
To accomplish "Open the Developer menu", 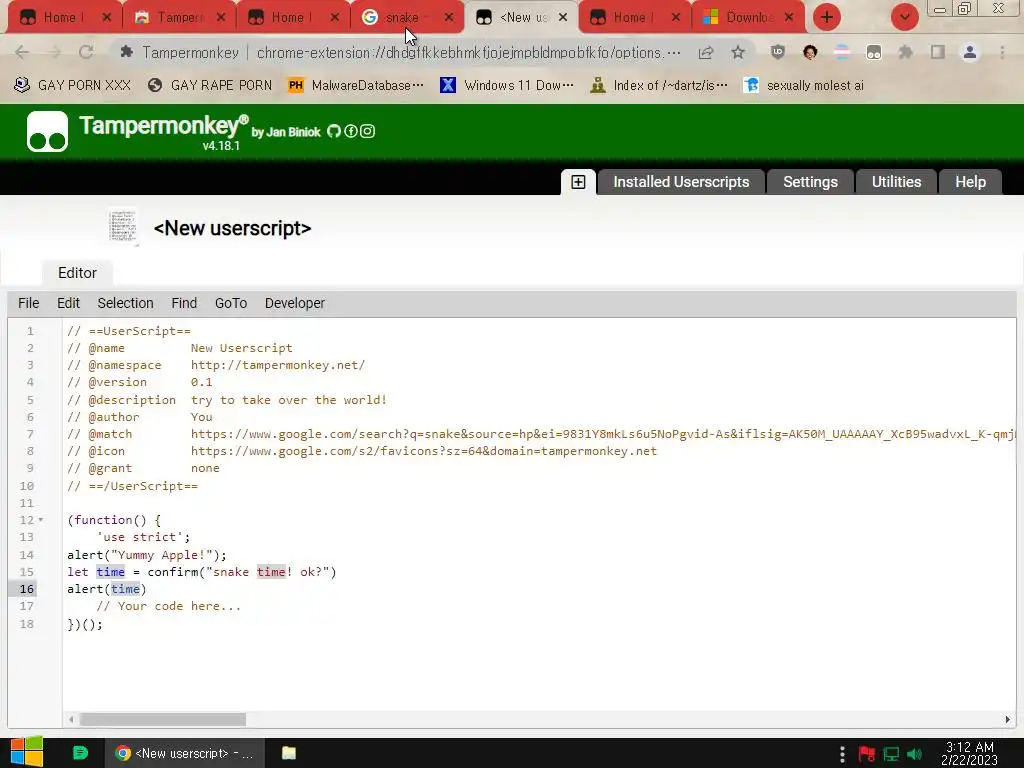I will tap(295, 303).
